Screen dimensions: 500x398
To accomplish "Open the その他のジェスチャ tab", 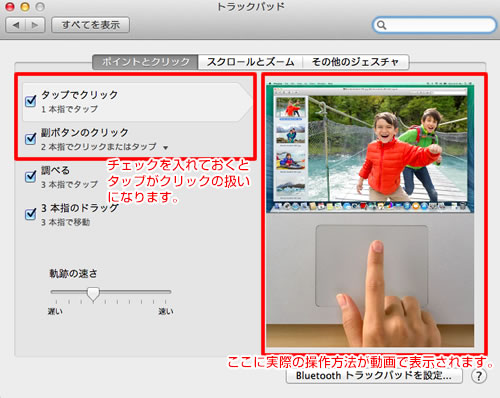I will click(x=356, y=62).
